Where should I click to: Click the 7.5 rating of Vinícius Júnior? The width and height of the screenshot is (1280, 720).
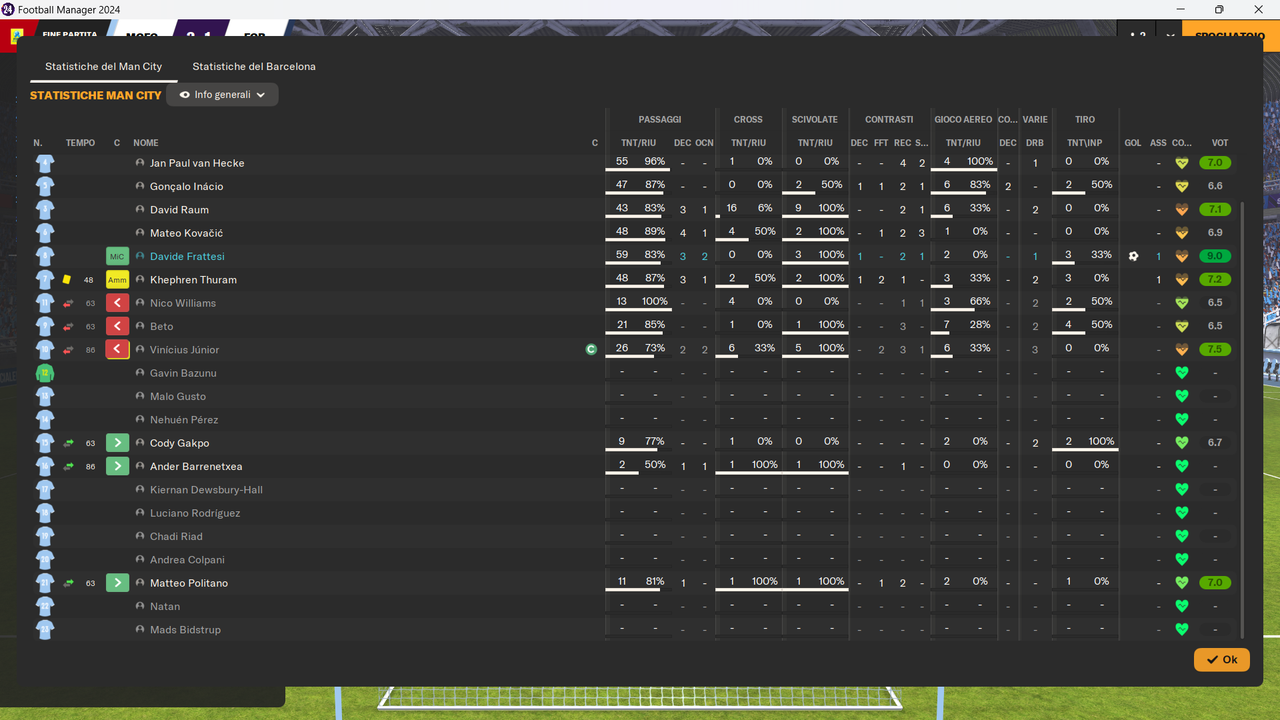pos(1215,350)
